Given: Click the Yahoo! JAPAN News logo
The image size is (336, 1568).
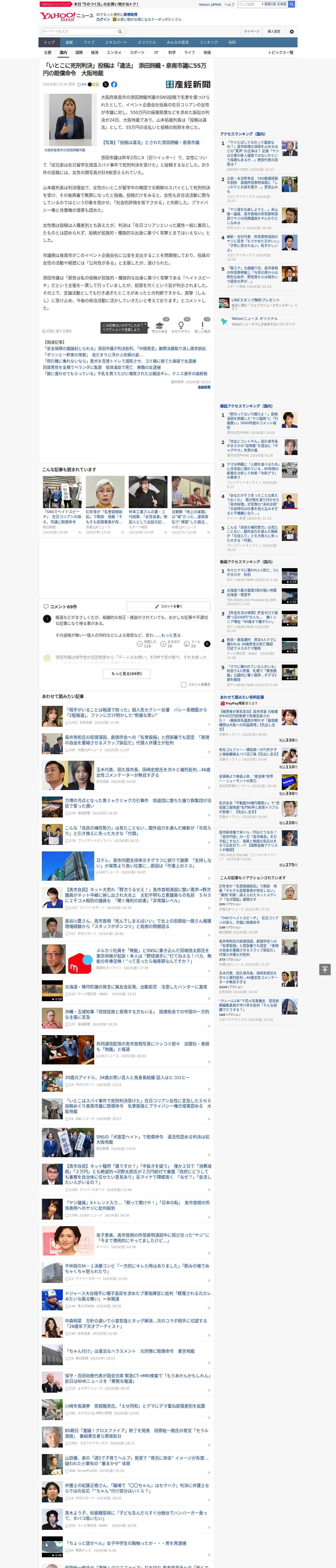Looking at the screenshot, I should 66,16.
